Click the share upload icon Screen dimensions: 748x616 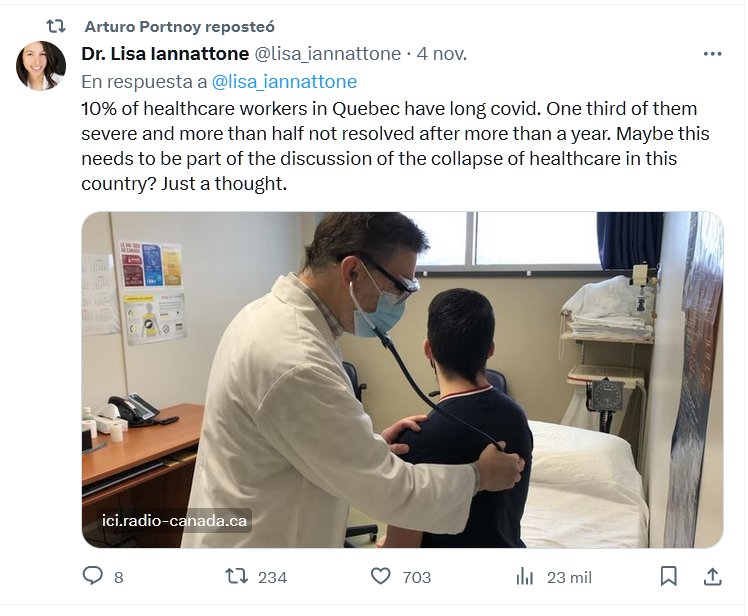[712, 576]
